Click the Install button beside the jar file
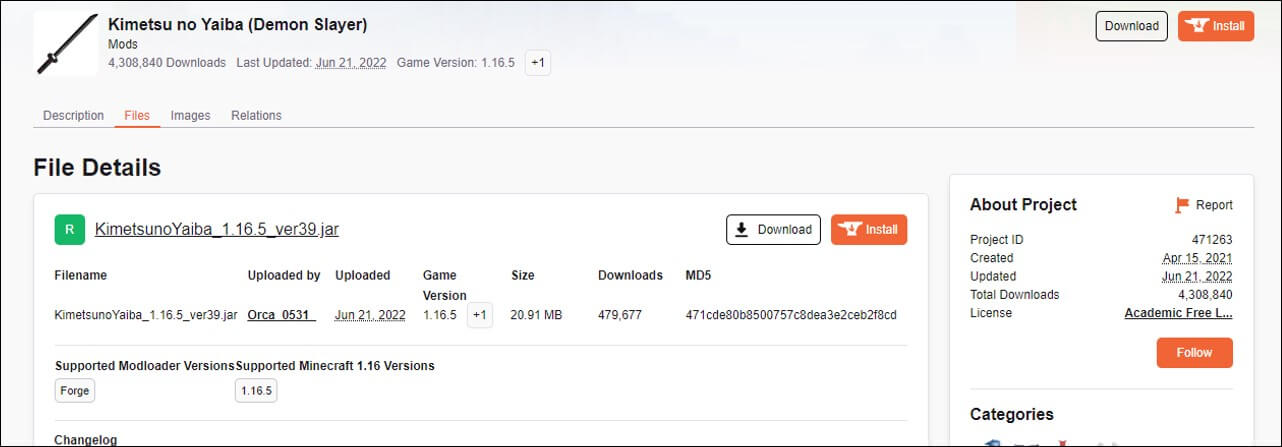 (868, 229)
